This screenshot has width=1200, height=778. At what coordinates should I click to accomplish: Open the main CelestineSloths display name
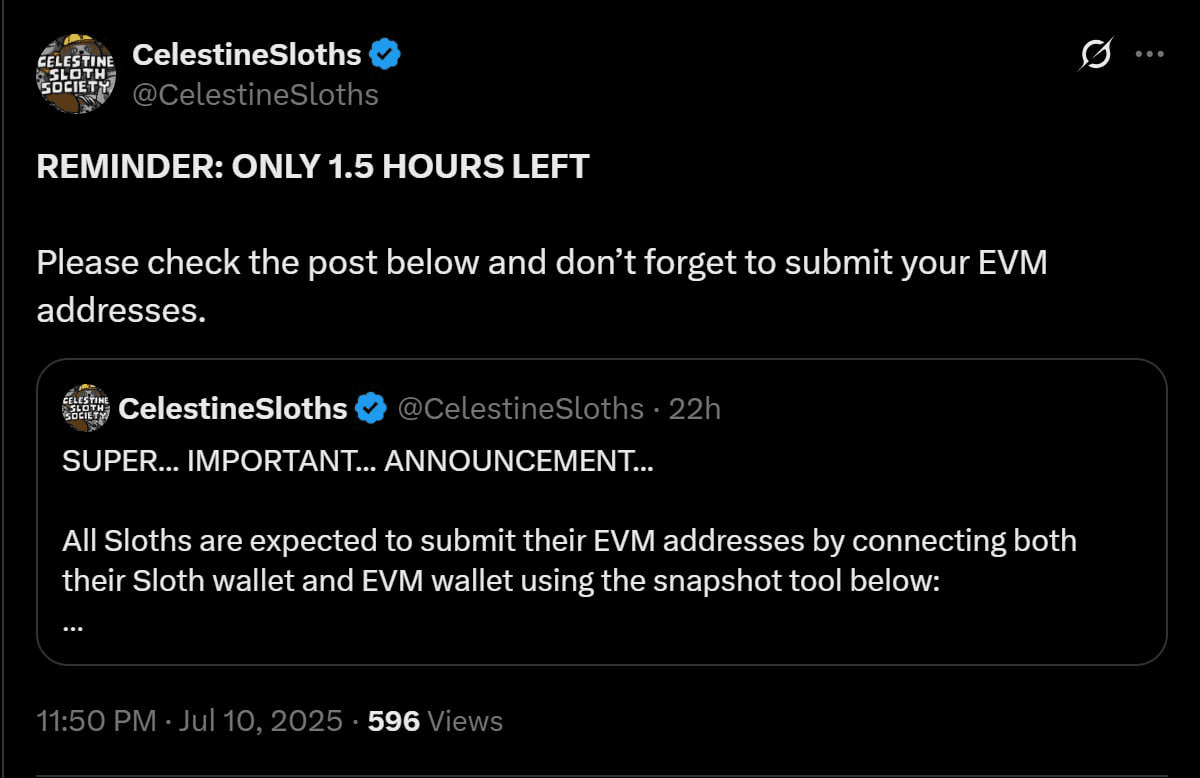tap(247, 54)
